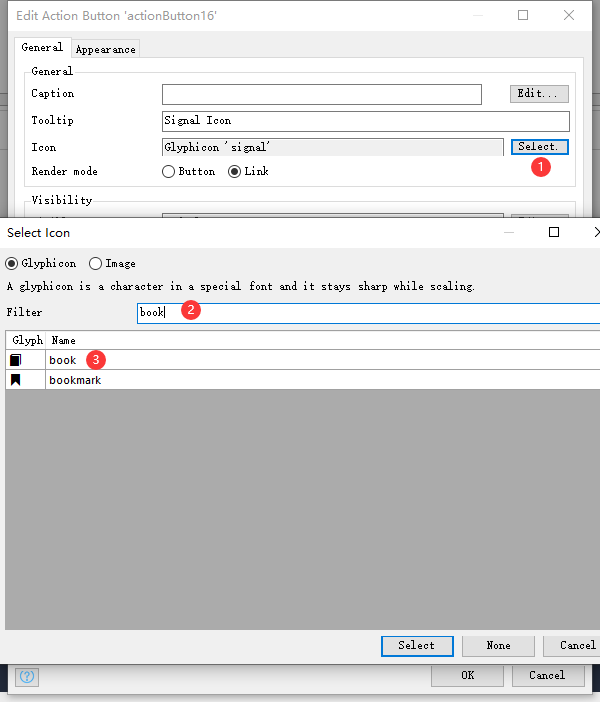Focus the Tooltip field containing Signal Icon
Image resolution: width=600 pixels, height=702 pixels.
[x=365, y=121]
